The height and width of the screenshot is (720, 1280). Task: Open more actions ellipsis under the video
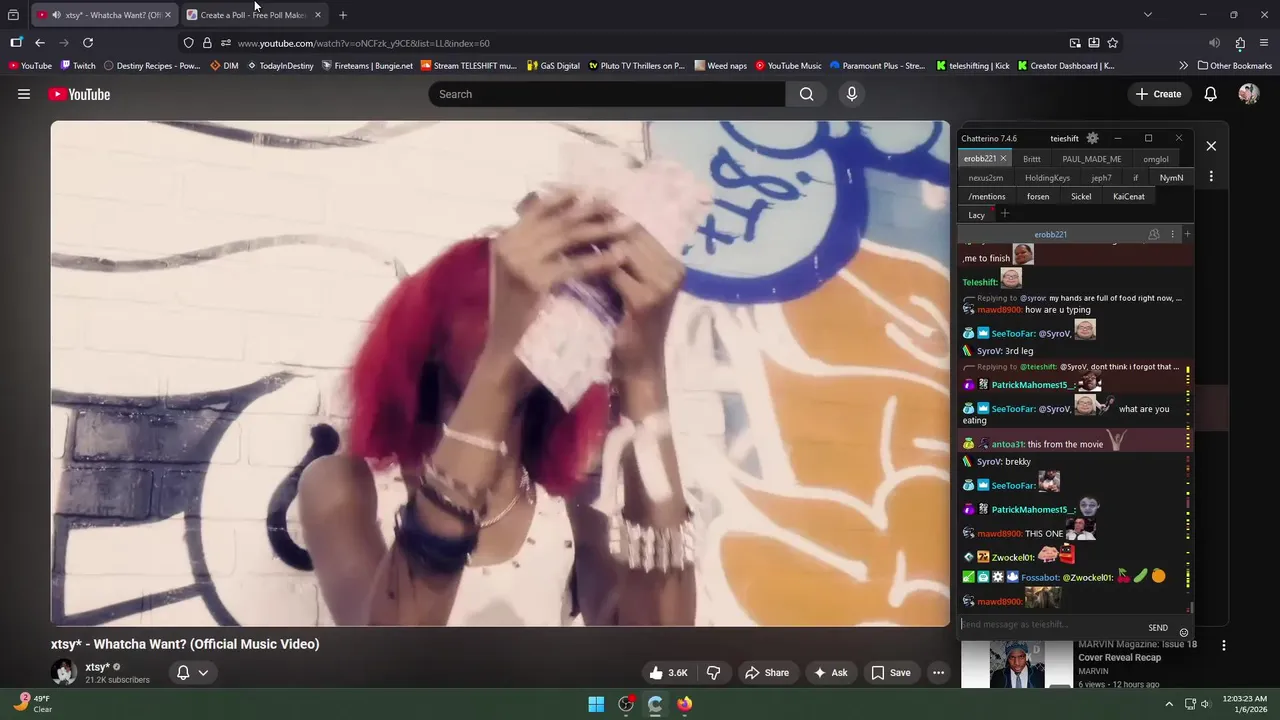pyautogui.click(x=938, y=673)
